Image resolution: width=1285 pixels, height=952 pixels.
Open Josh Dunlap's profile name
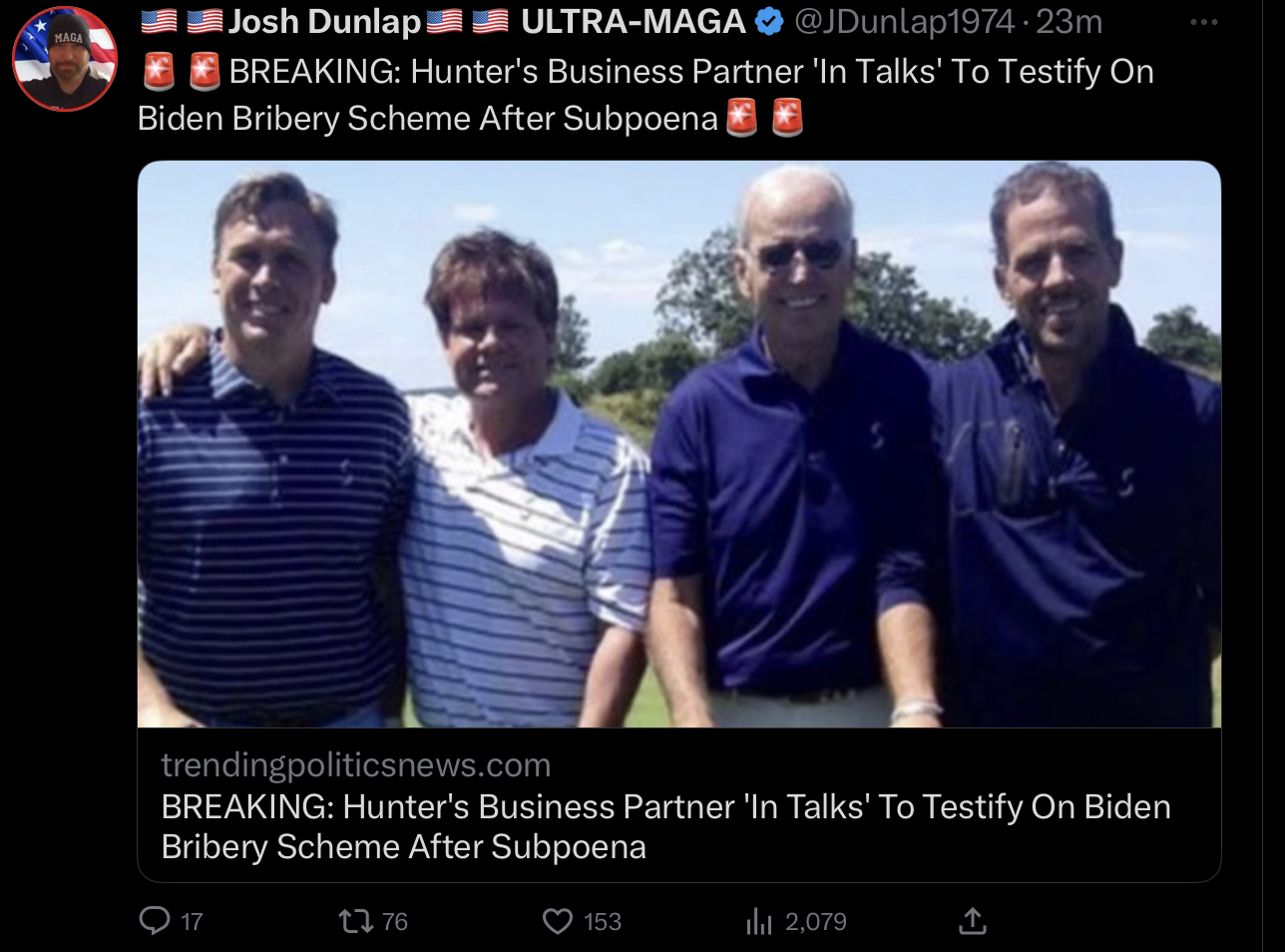pyautogui.click(x=324, y=22)
